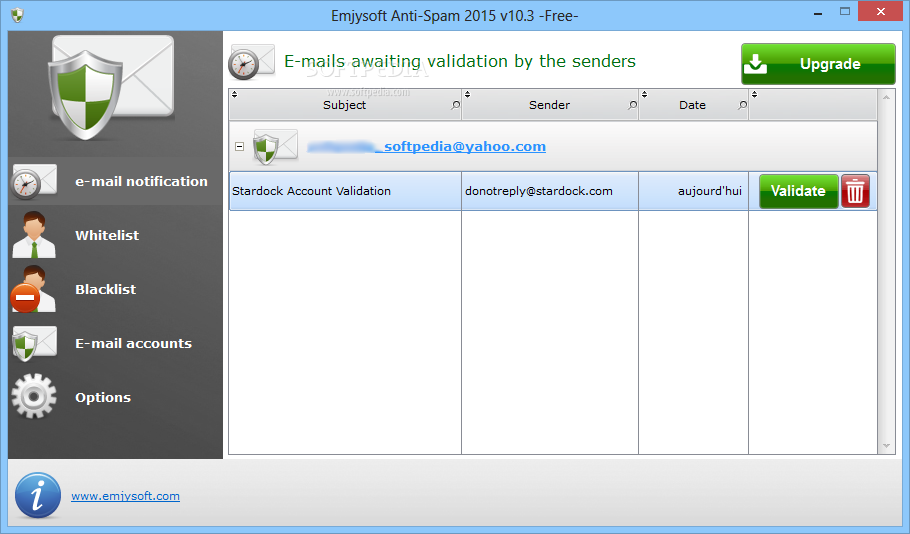
Task: Click the large shield envelope logo
Action: 111,87
